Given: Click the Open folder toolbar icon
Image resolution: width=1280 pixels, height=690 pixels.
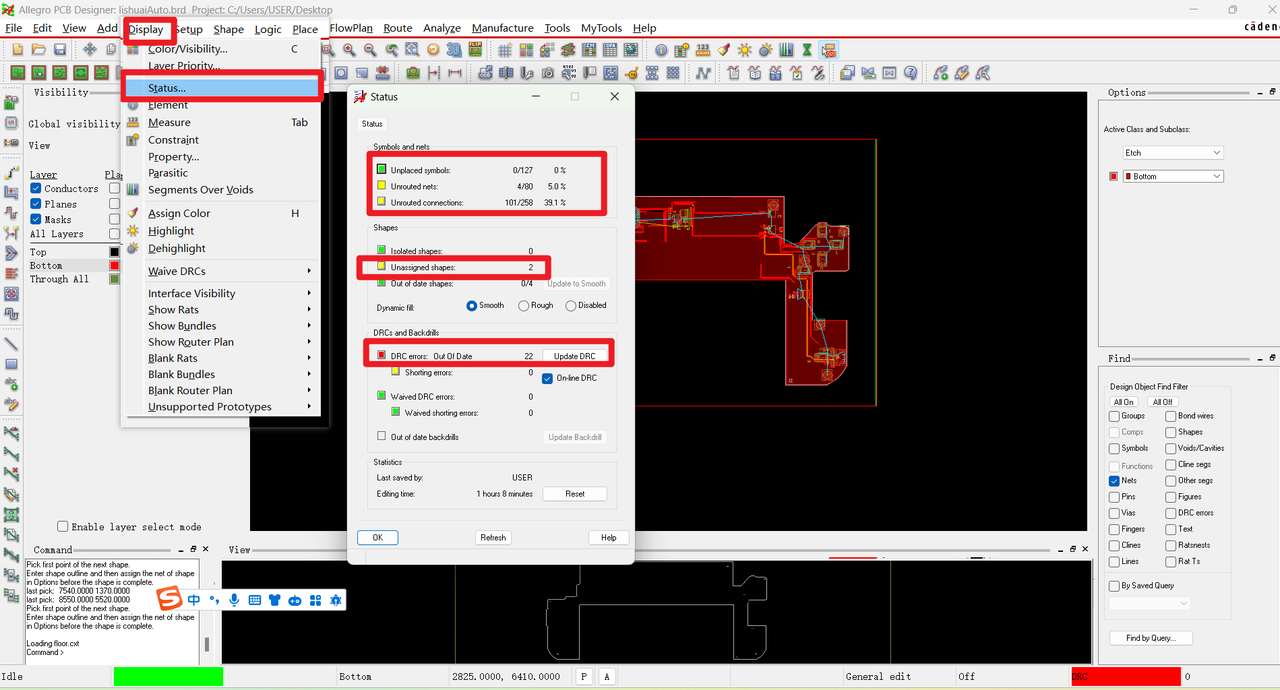Looking at the screenshot, I should coord(38,49).
